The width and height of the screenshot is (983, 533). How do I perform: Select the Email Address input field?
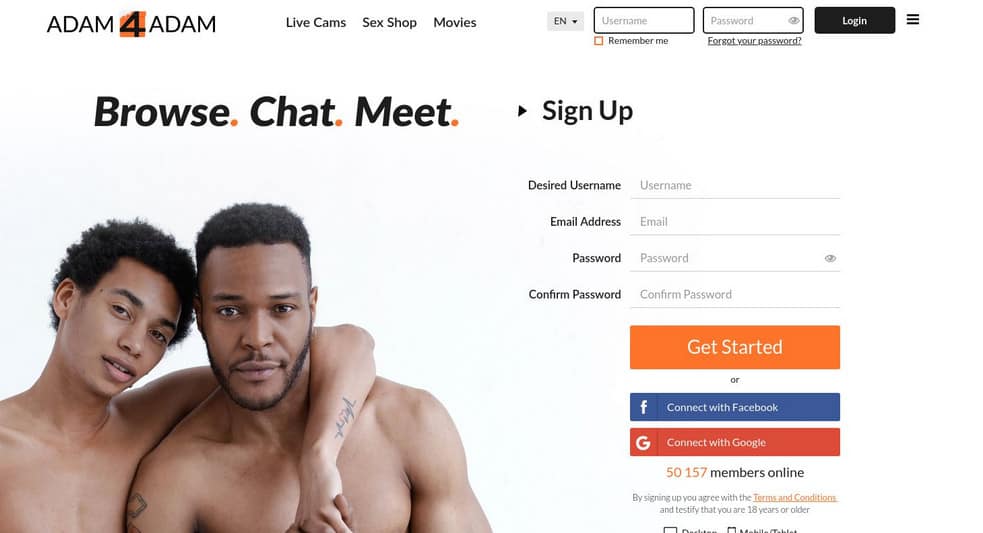coord(735,221)
